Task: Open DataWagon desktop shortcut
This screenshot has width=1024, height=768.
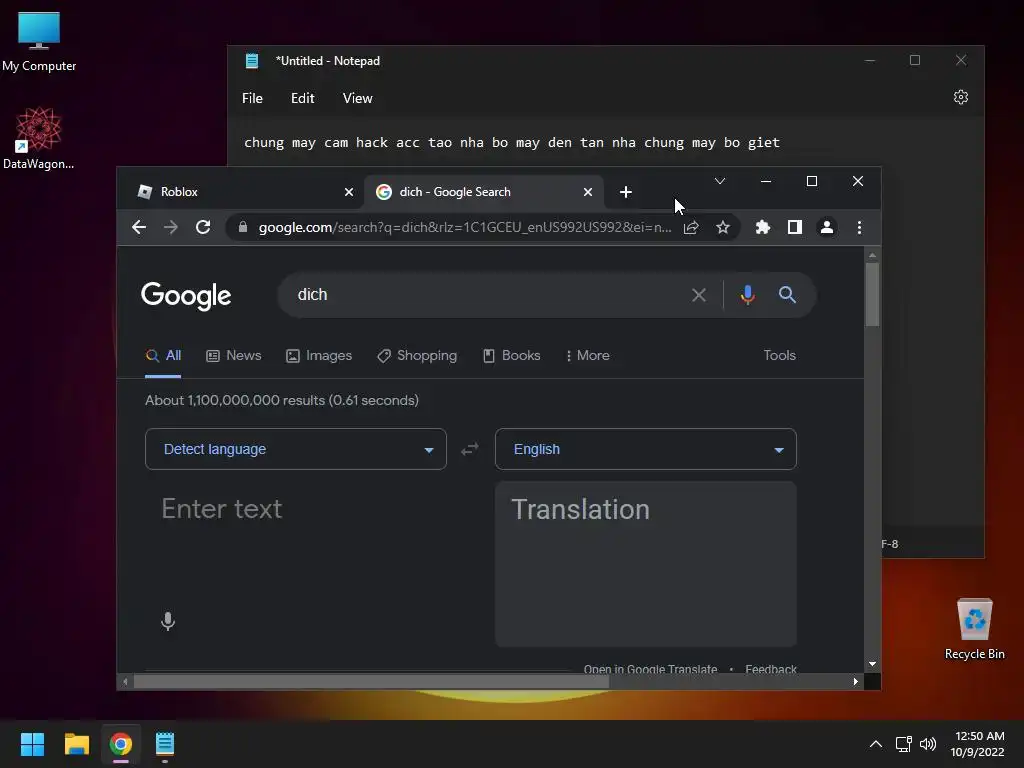Action: (39, 138)
